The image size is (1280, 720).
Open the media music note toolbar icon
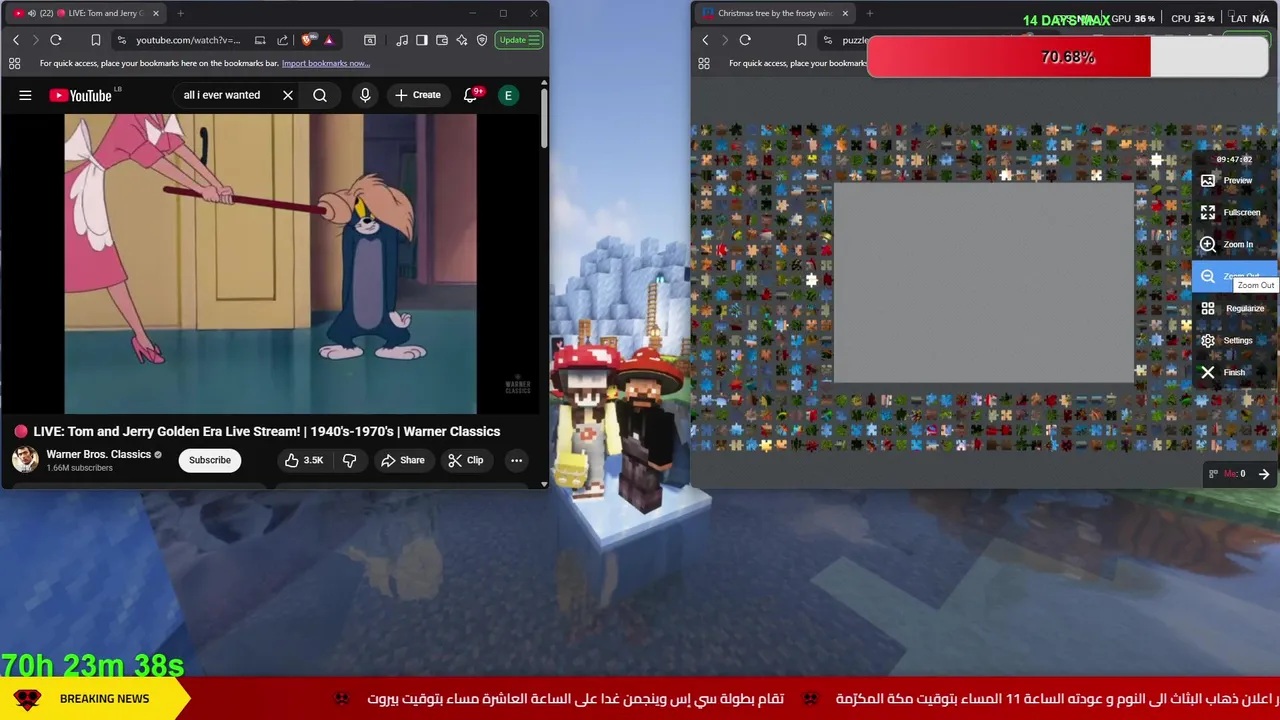402,40
